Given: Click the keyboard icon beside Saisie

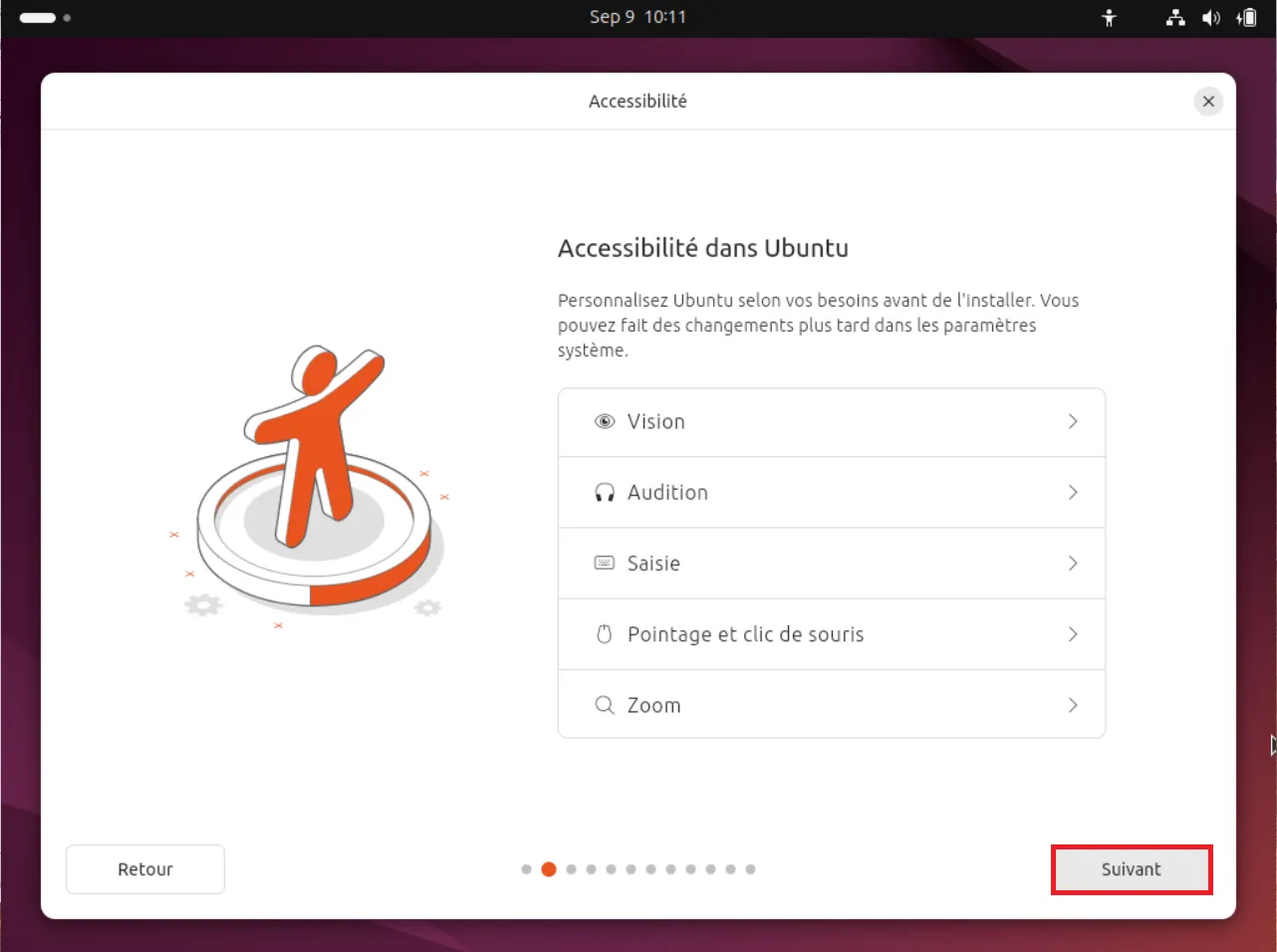Looking at the screenshot, I should point(605,563).
